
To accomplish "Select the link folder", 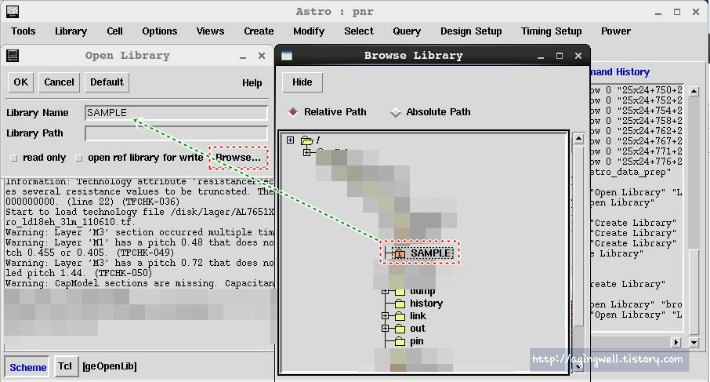I will (x=417, y=316).
